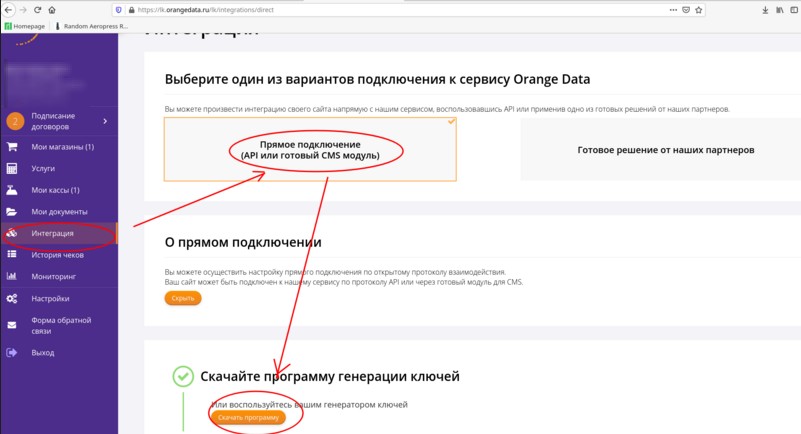Click the orange Скрыть button
This screenshot has height=434, width=801.
click(x=183, y=298)
